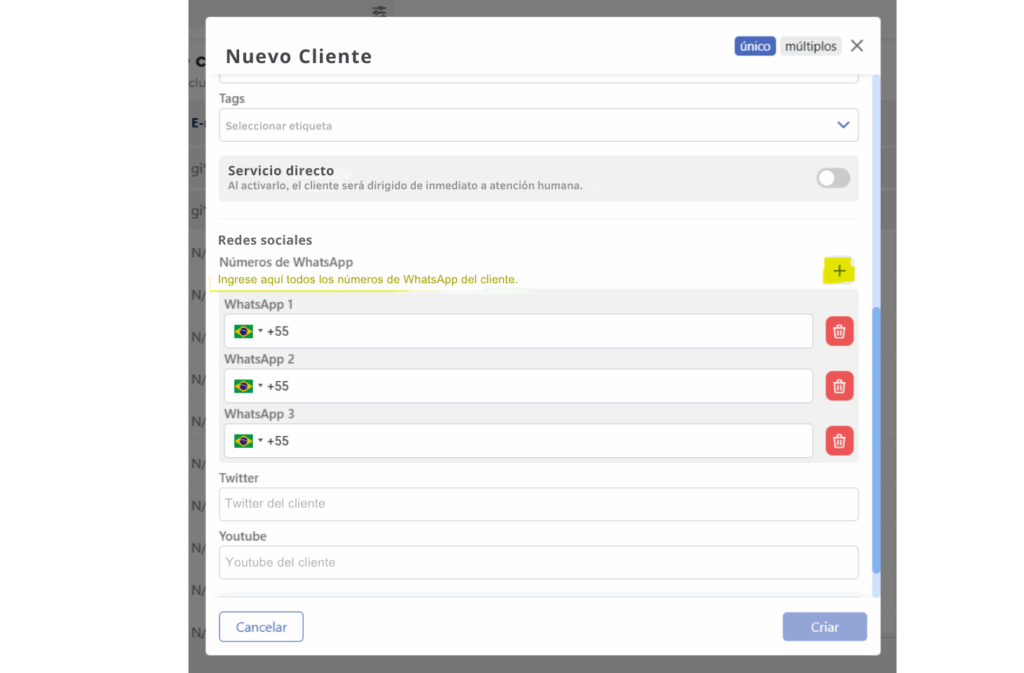Viewport: 1024px width, 673px height.
Task: Open country selector arrow for WhatsApp 2
Action: point(260,386)
